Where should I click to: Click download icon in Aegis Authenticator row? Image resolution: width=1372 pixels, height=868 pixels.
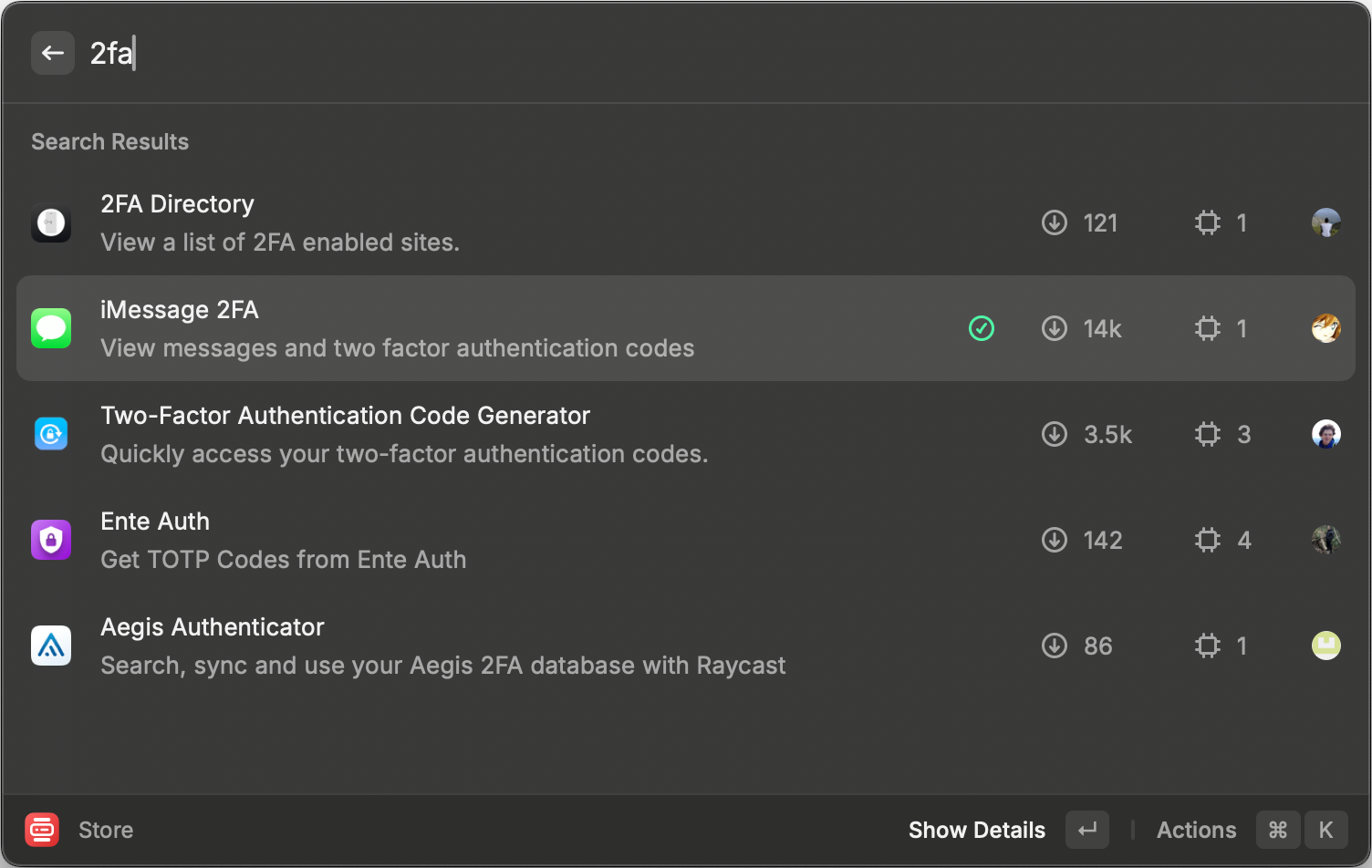tap(1055, 646)
